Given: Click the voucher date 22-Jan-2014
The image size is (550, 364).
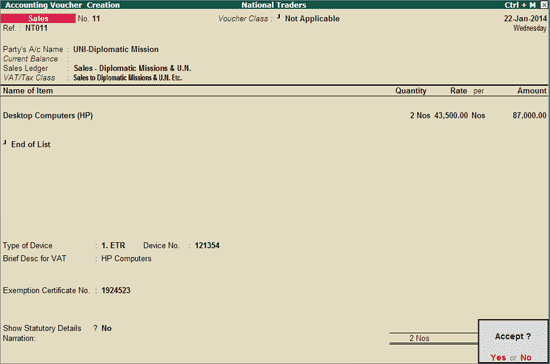Looking at the screenshot, I should click(525, 18).
